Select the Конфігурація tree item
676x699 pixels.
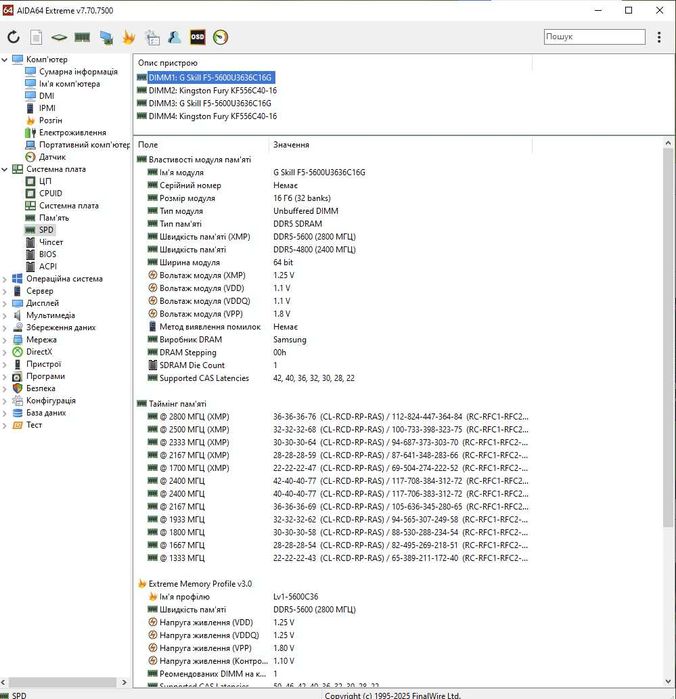[51, 401]
